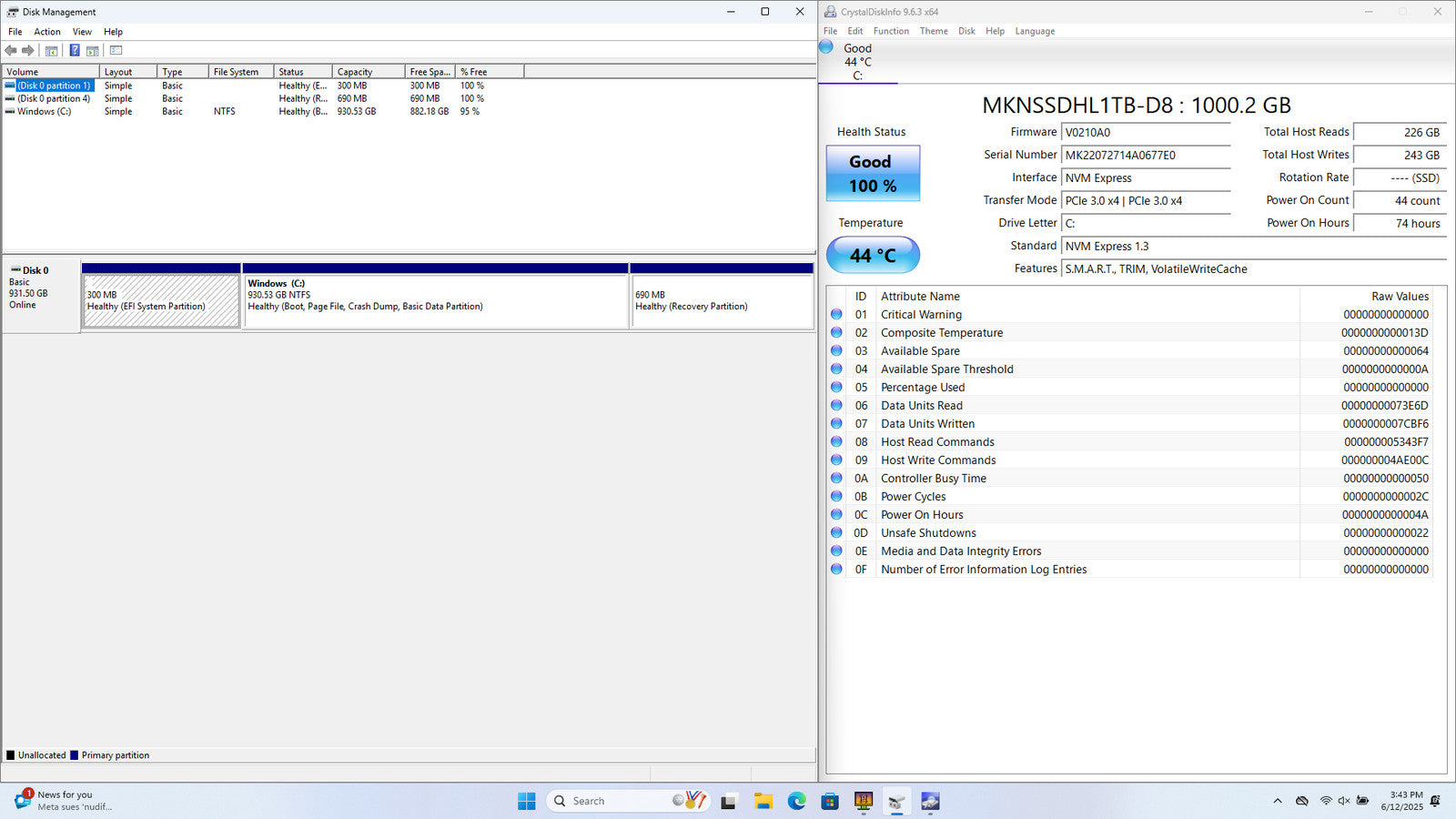Open Microsoft Store from the taskbar
The width and height of the screenshot is (1456, 819).
click(830, 801)
